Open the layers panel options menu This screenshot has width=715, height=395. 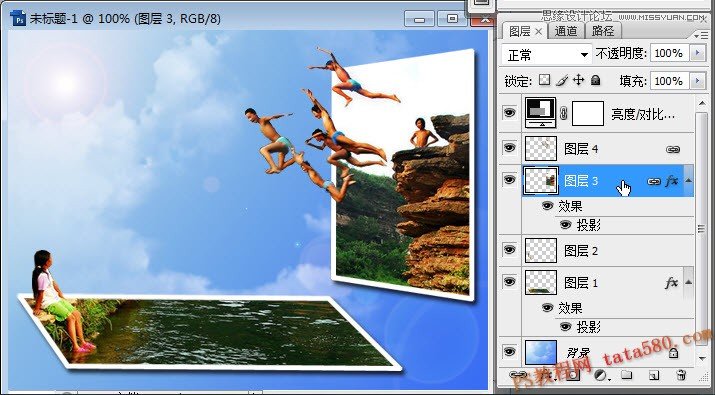(x=701, y=35)
